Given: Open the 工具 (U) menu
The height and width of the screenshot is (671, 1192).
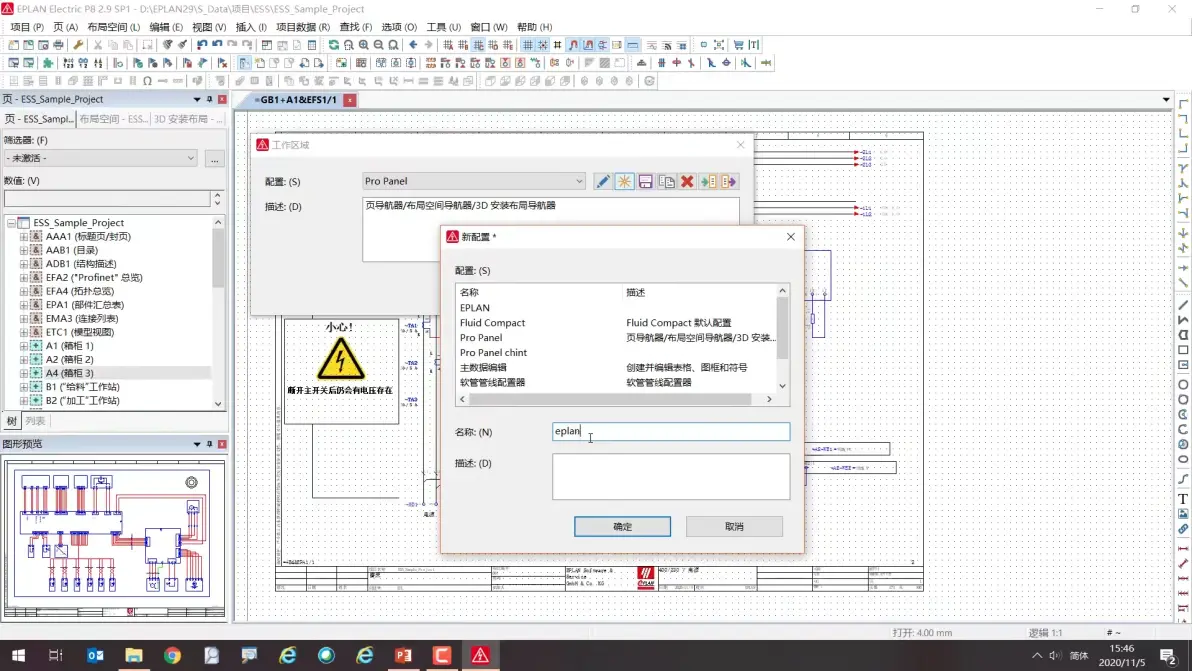Looking at the screenshot, I should (443, 27).
